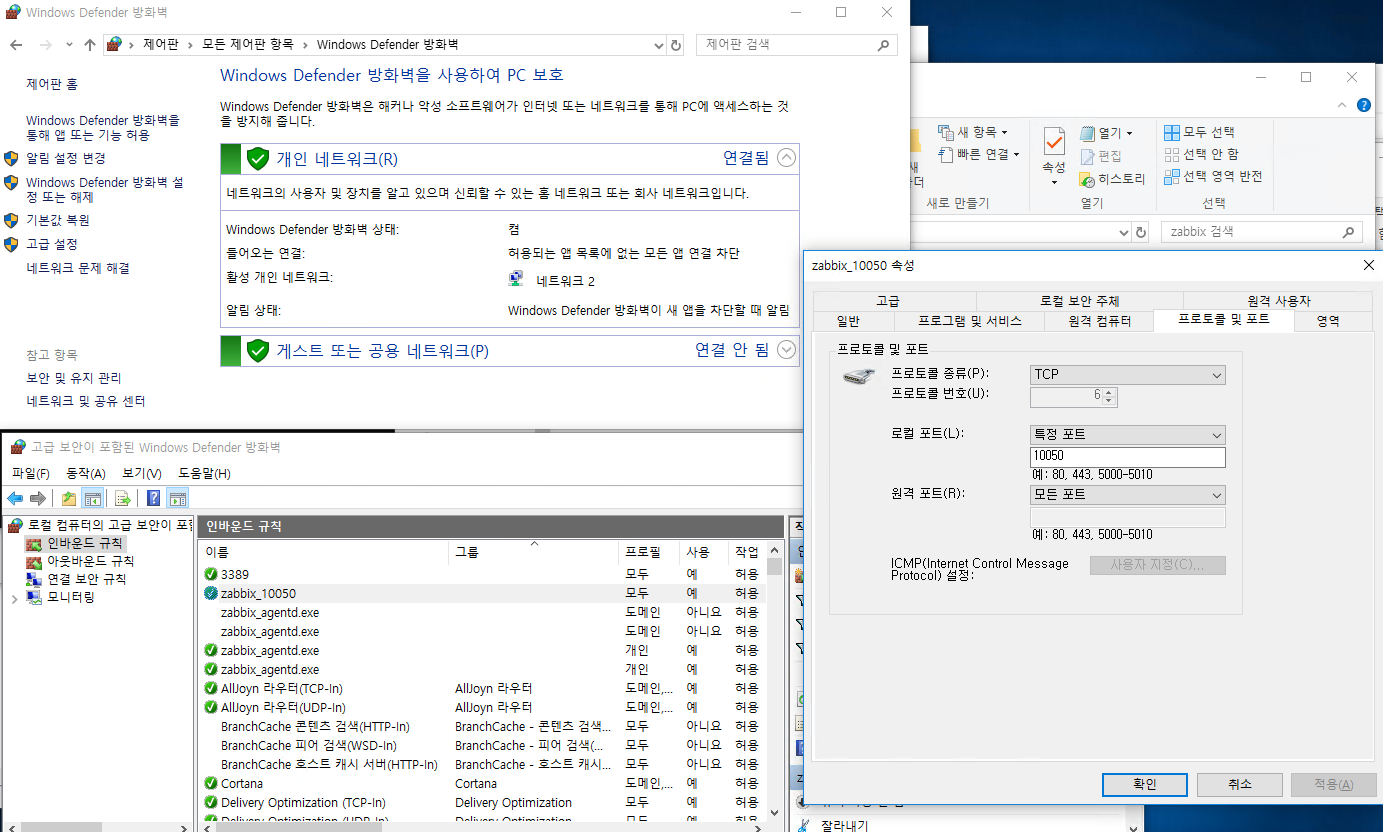
Task: Click 확인 in the zabbix_10050 속성 dialog
Action: point(1145,784)
